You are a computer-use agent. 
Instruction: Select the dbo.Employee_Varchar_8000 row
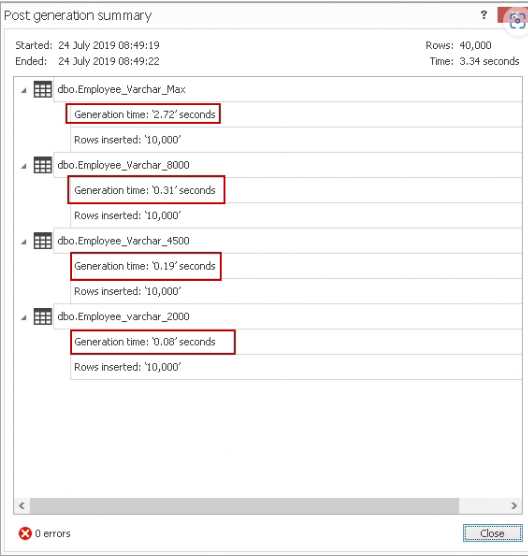coord(288,165)
